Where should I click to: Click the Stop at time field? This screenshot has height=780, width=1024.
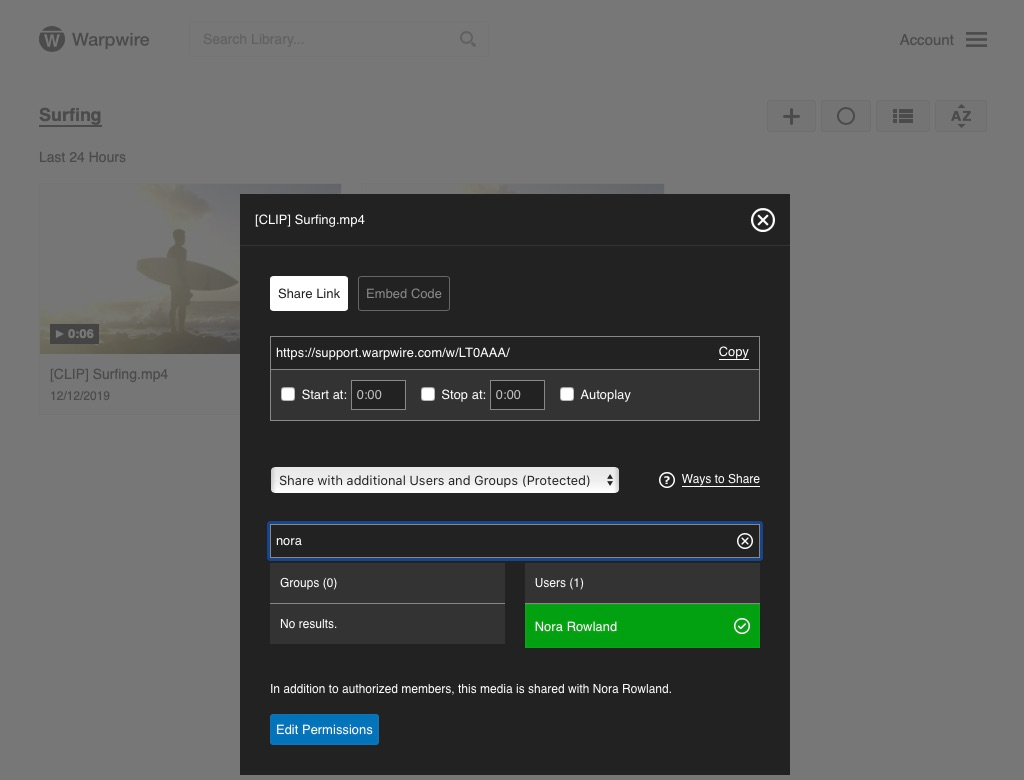point(517,395)
